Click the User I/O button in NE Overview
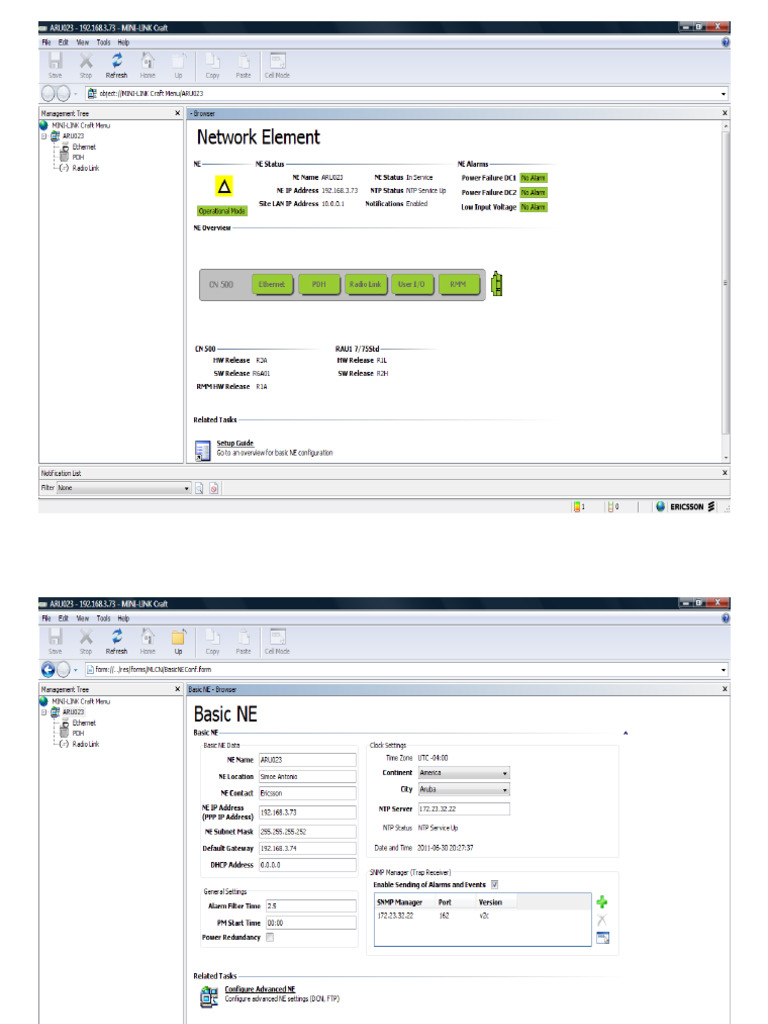Screen dimensions: 768x1024 [x=411, y=284]
